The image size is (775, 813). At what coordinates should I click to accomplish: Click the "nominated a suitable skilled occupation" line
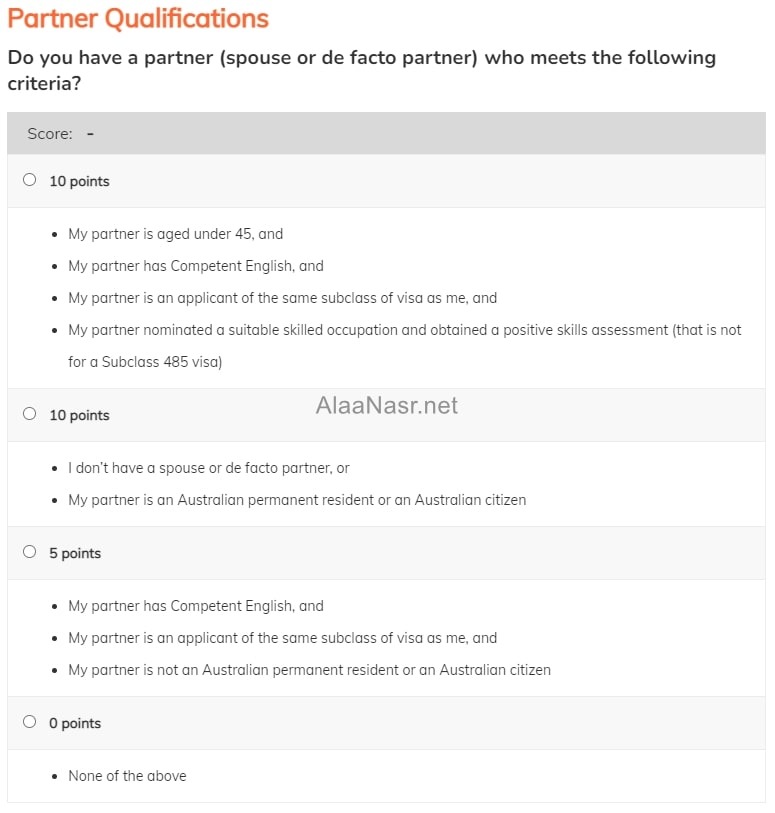pos(404,329)
